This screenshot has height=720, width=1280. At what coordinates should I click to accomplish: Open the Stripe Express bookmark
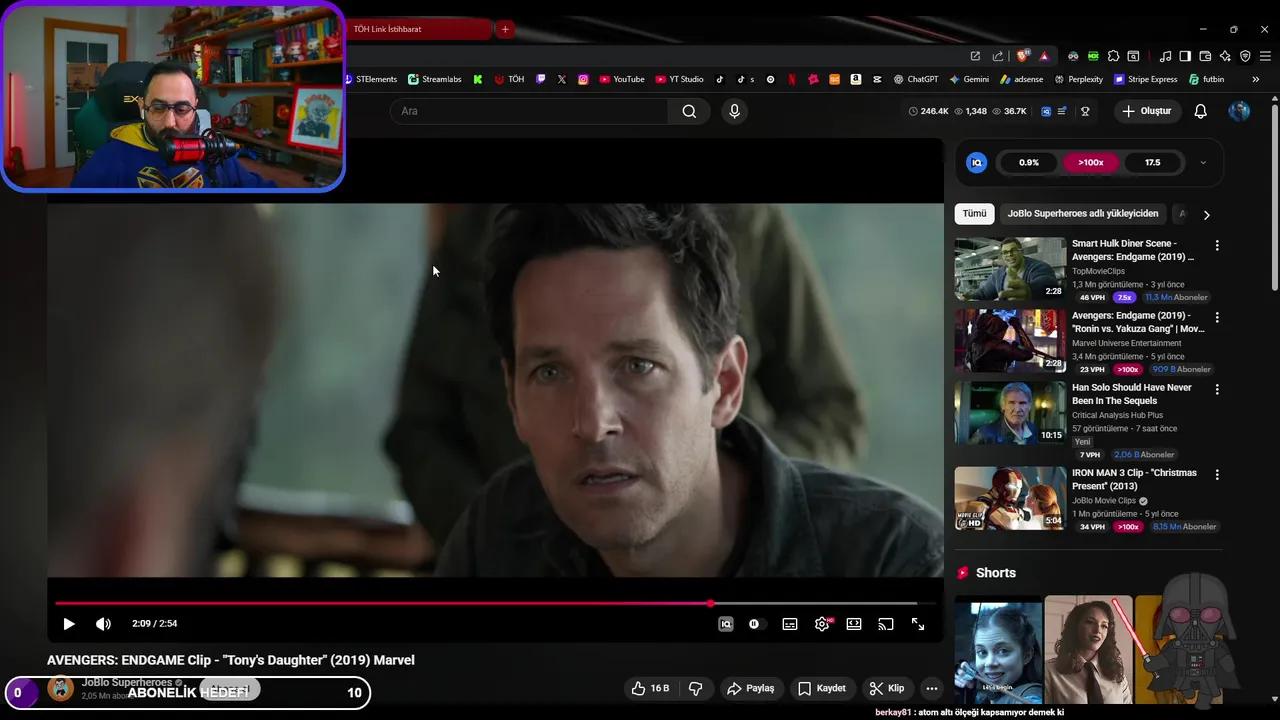pos(1145,79)
